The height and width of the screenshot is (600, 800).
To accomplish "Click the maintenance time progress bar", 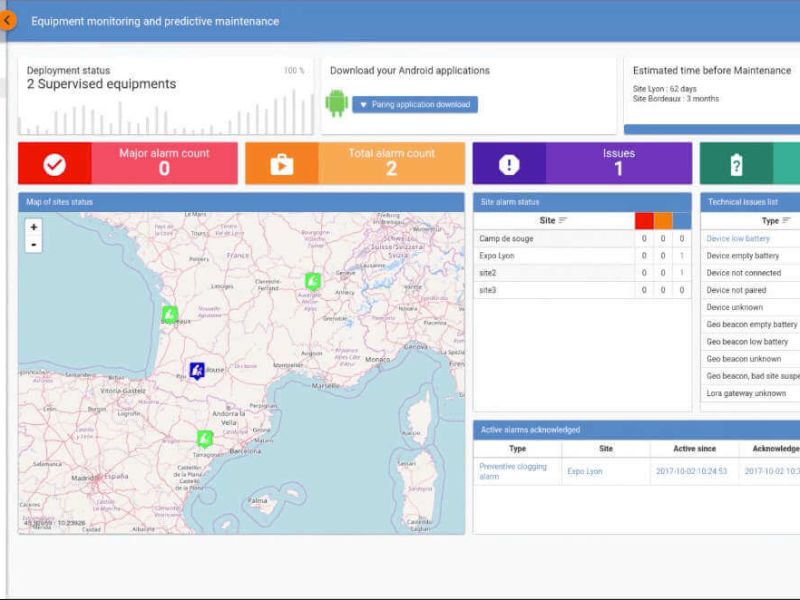I will click(712, 130).
